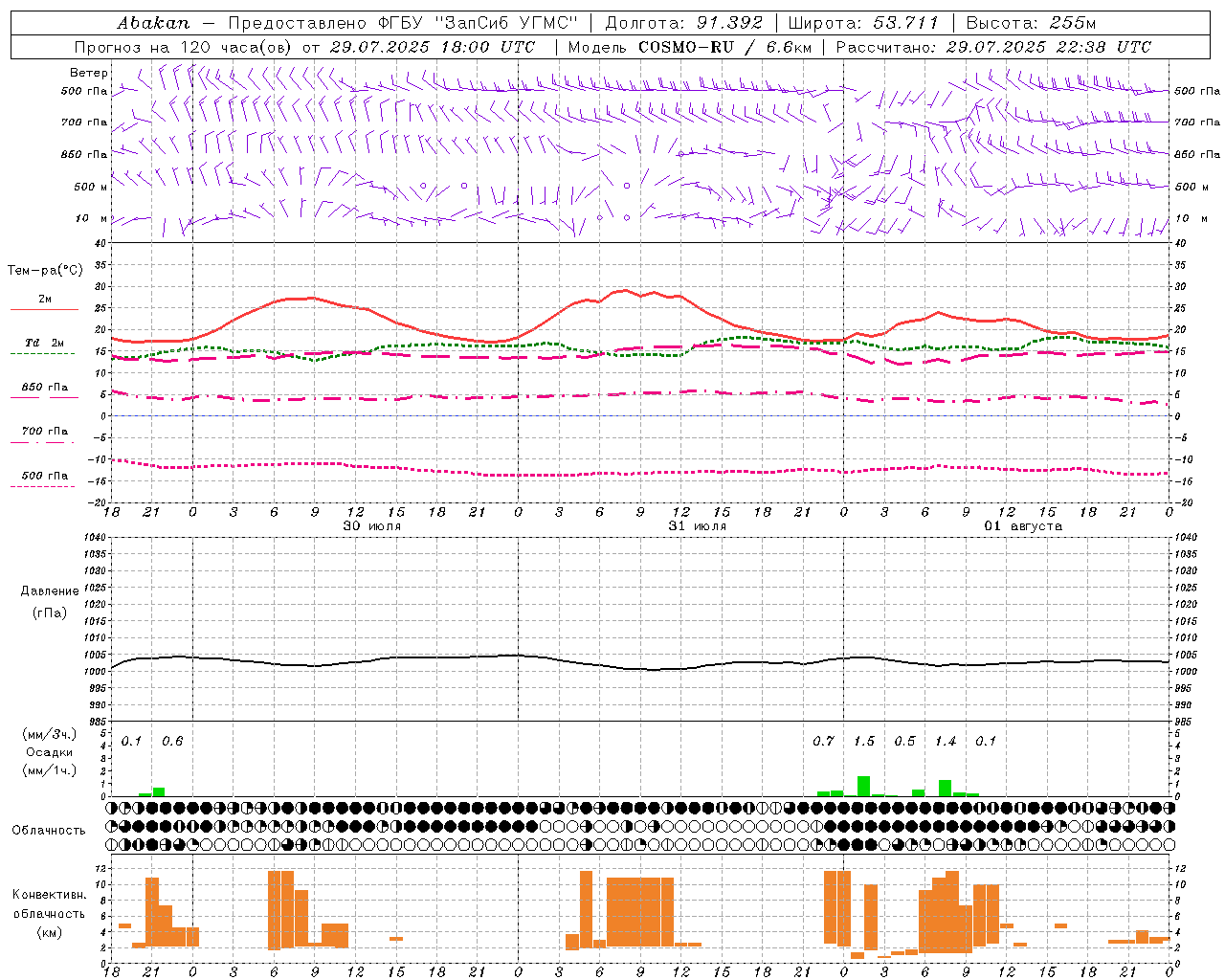Click the '01 августа' date label

click(1023, 526)
